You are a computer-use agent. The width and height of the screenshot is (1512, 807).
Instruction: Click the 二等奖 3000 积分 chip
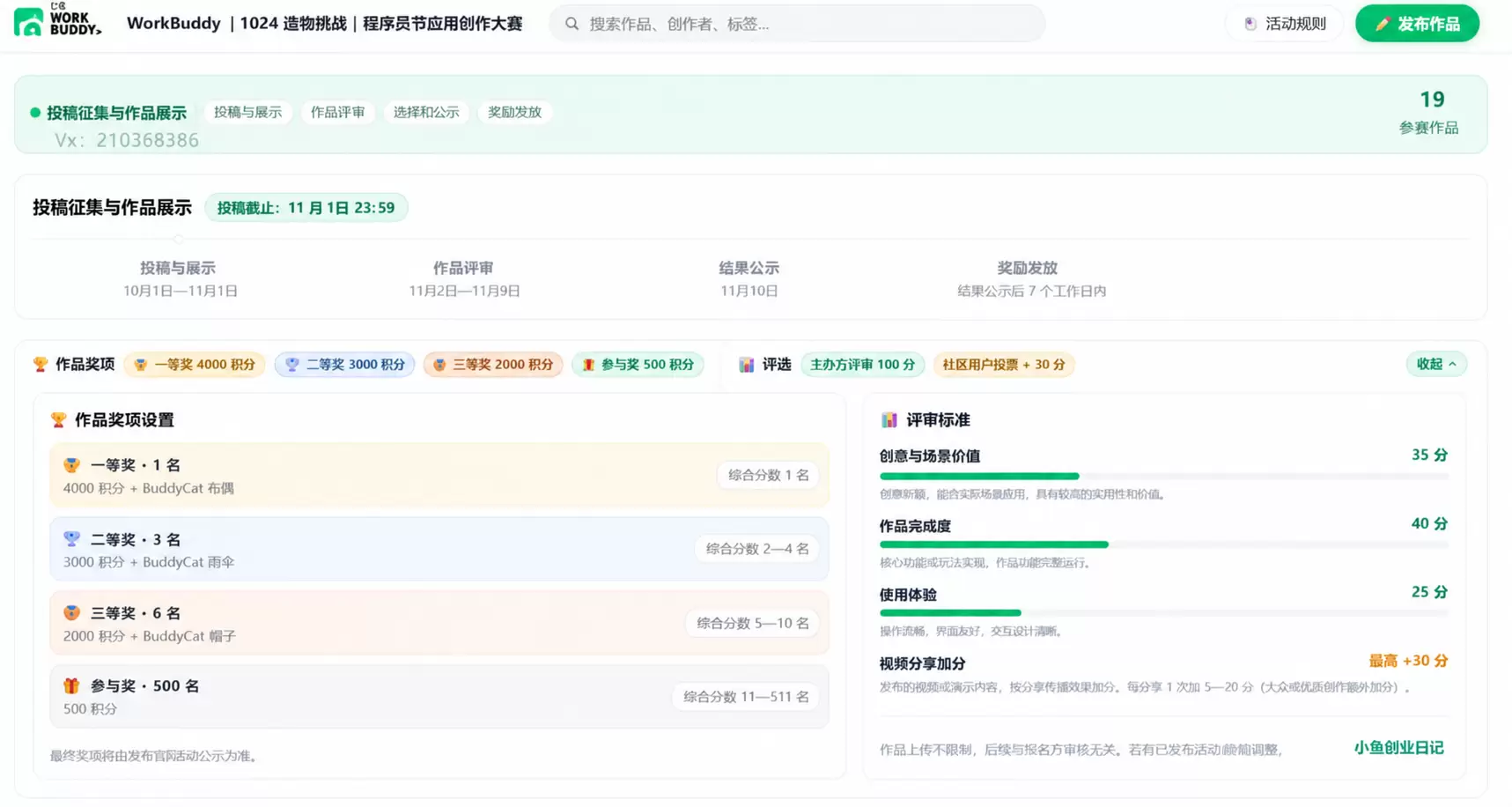click(345, 364)
